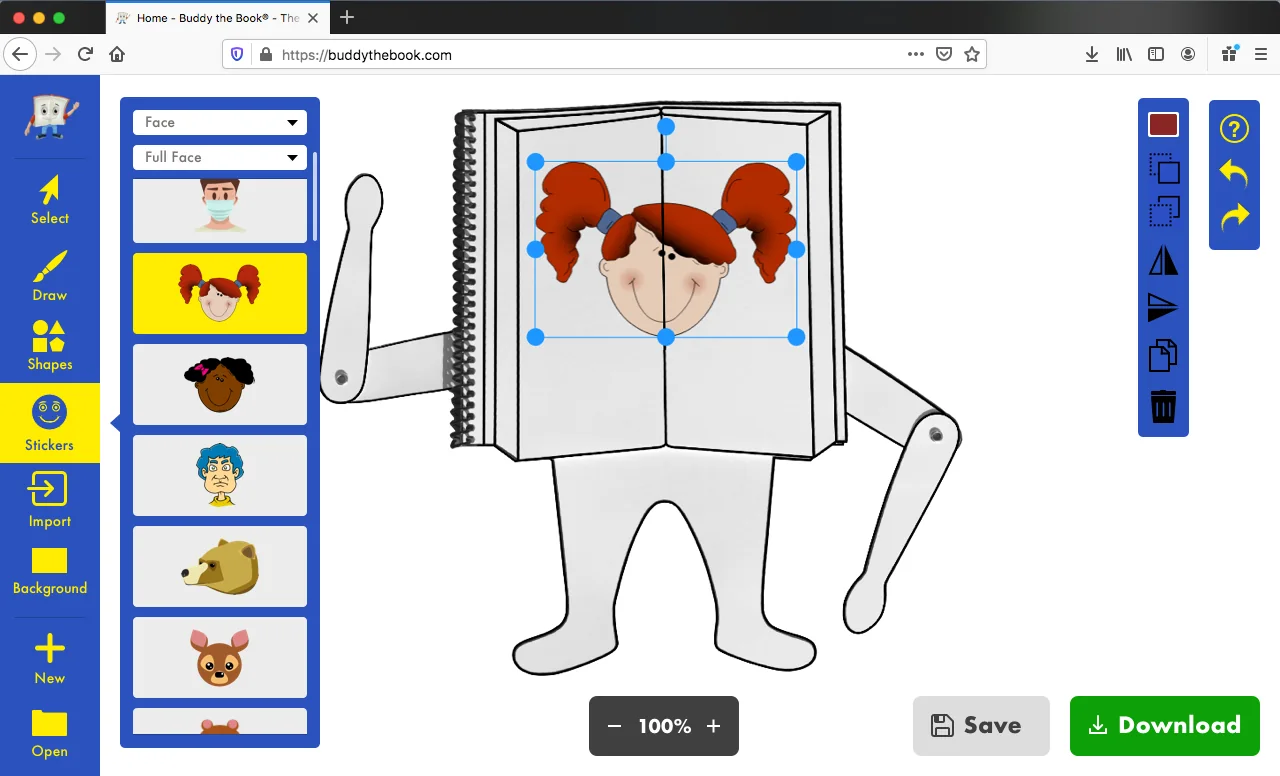Duplicate the selected sticker

tap(1164, 356)
